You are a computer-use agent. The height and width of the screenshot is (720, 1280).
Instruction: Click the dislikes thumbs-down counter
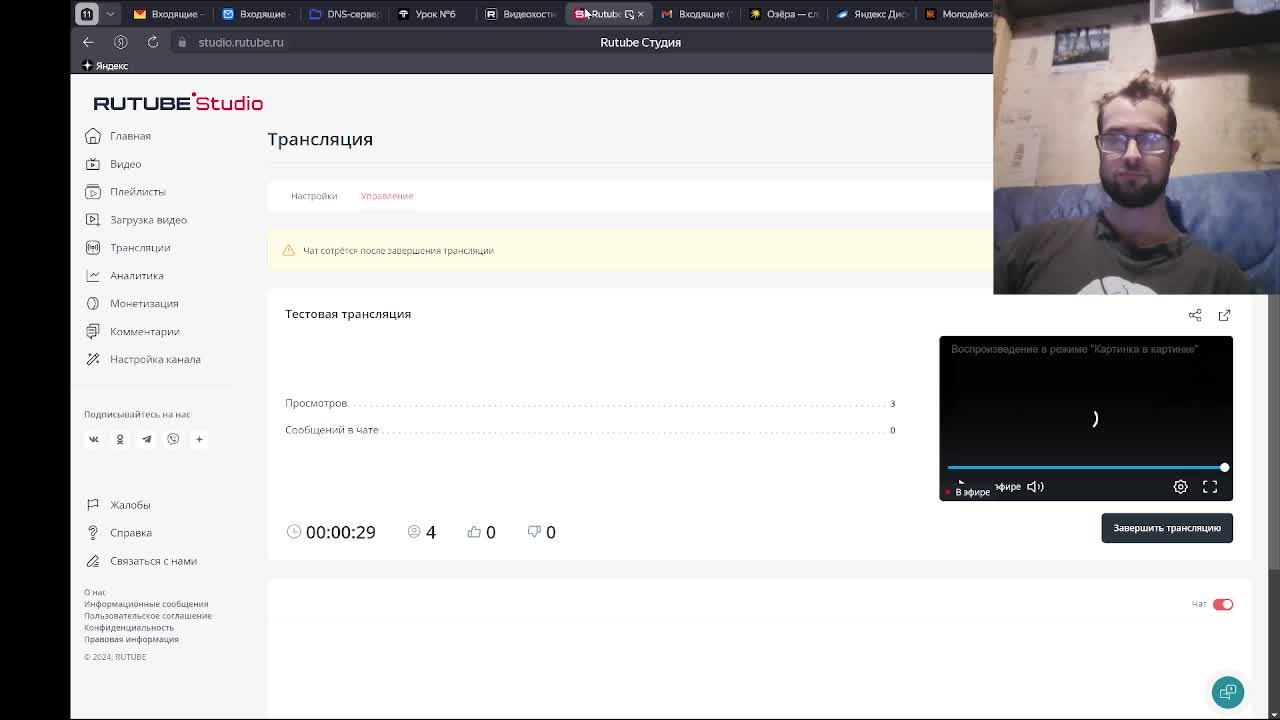[x=541, y=532]
